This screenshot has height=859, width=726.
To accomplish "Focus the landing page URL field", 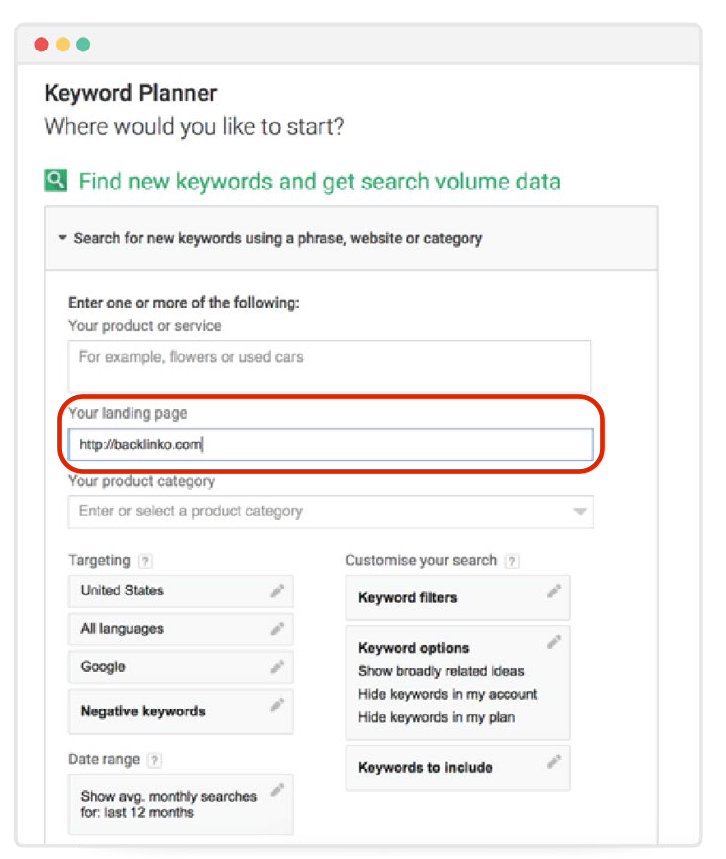I will coord(330,444).
